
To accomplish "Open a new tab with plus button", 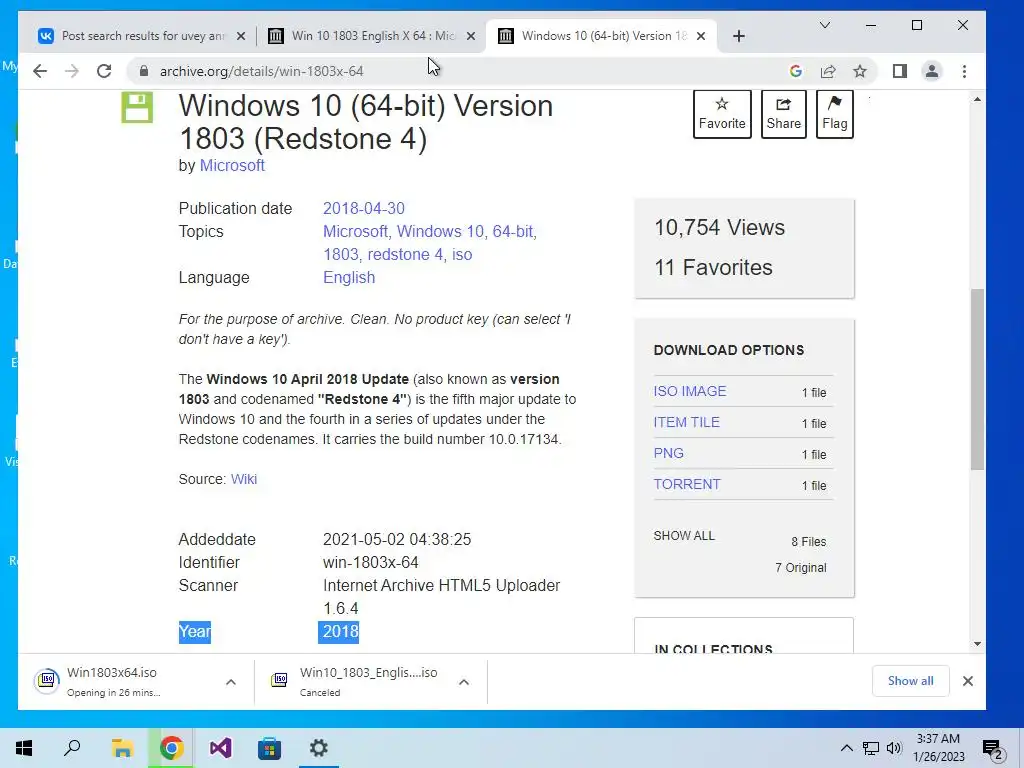I will 739,36.
